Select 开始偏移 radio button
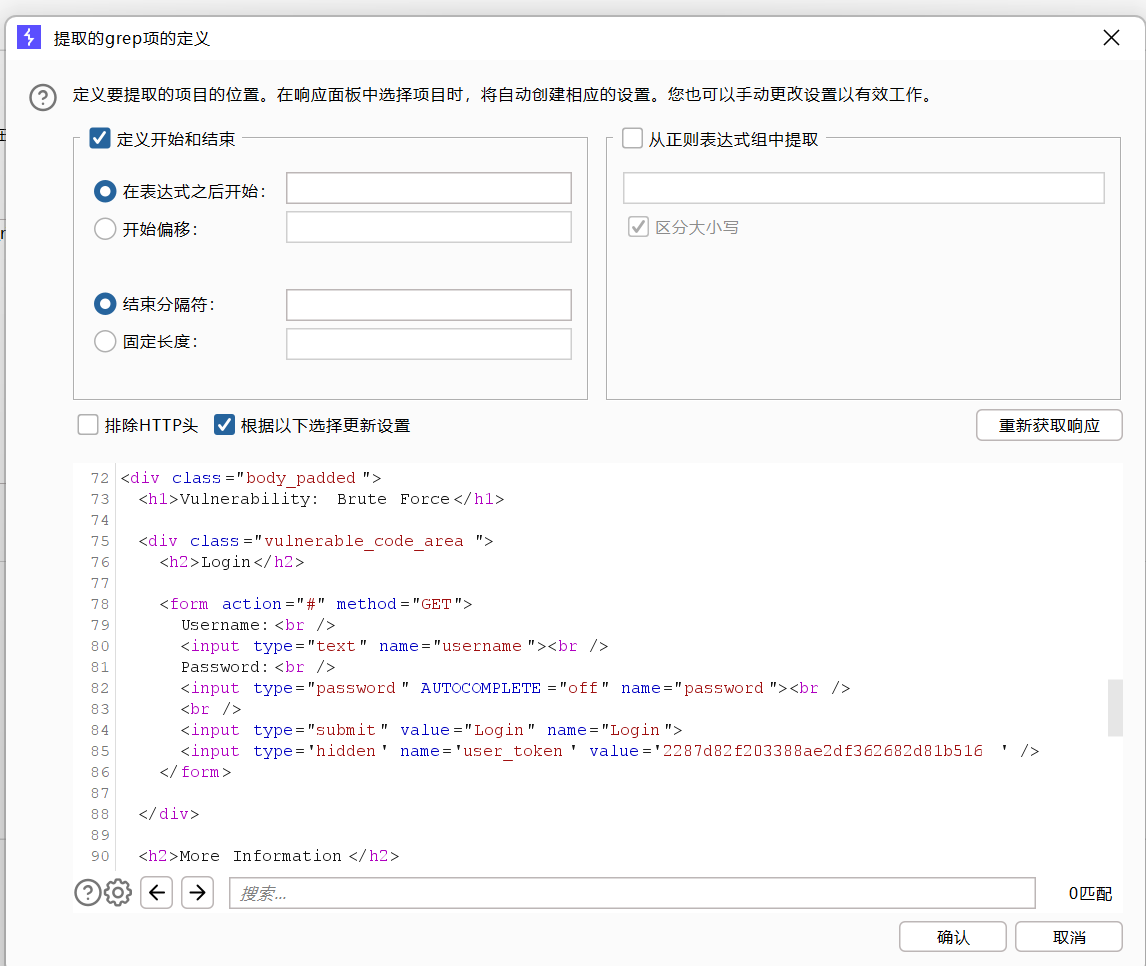Screen dimensions: 1146x966 point(105,229)
